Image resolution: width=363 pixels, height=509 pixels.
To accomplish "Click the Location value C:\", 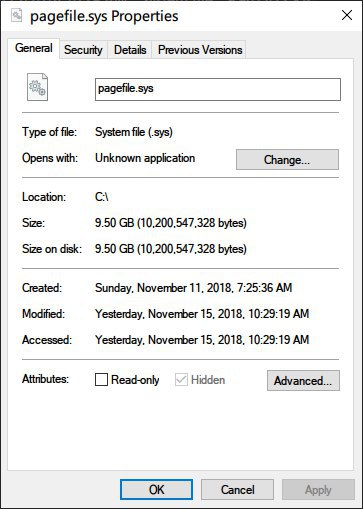I will pyautogui.click(x=102, y=197).
